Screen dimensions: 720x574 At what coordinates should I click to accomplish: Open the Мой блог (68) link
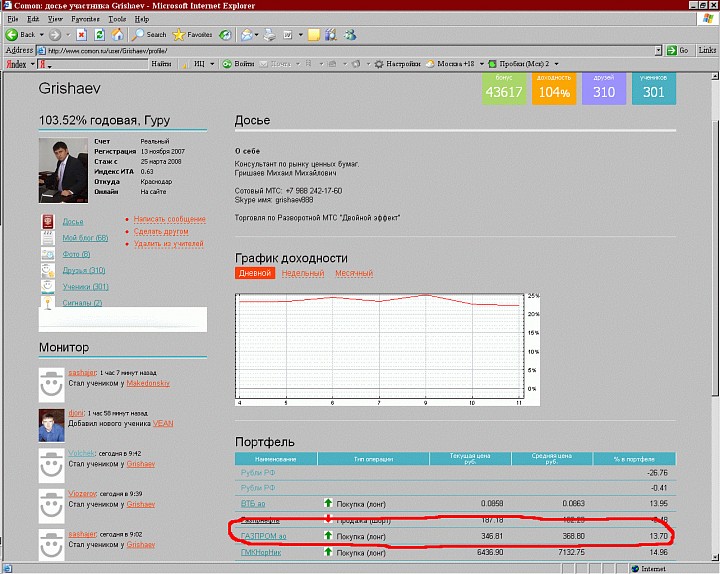[85, 238]
